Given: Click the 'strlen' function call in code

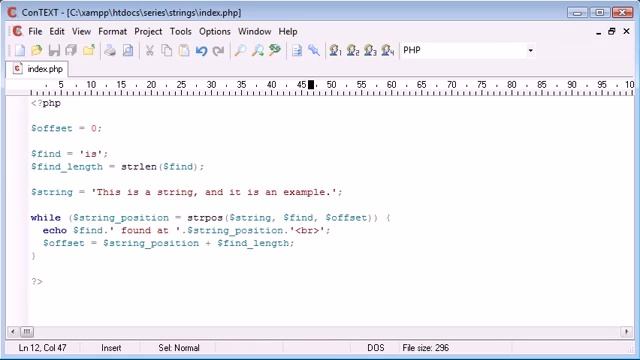Looking at the screenshot, I should pos(139,167).
